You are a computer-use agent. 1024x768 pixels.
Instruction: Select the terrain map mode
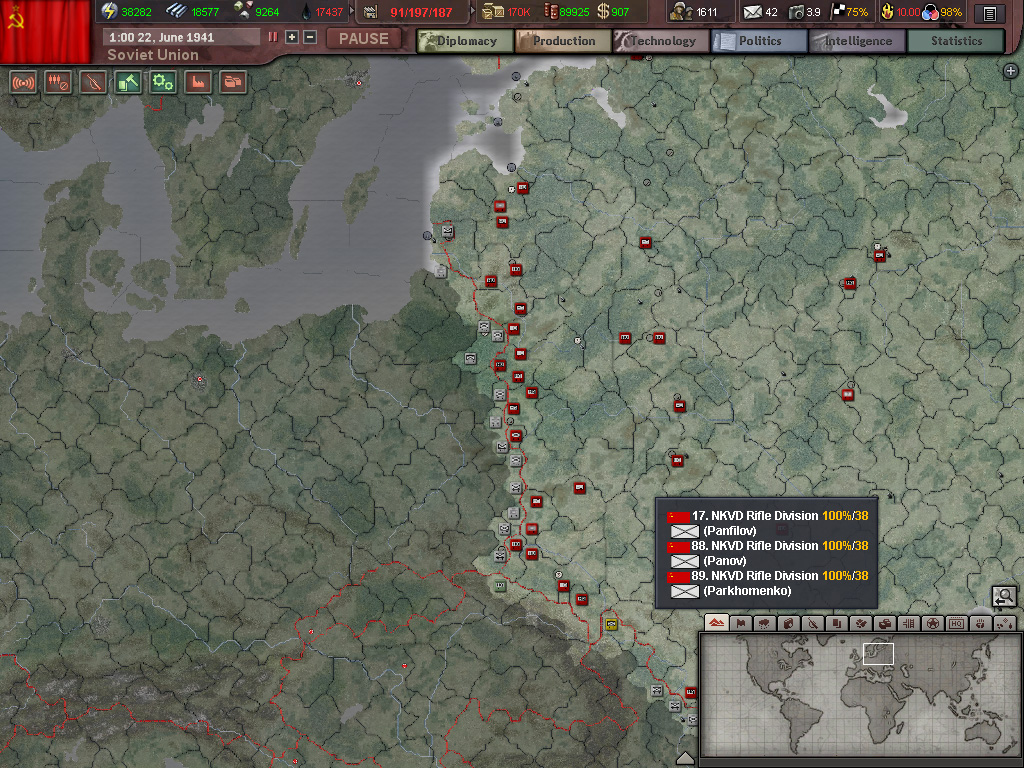click(x=716, y=623)
